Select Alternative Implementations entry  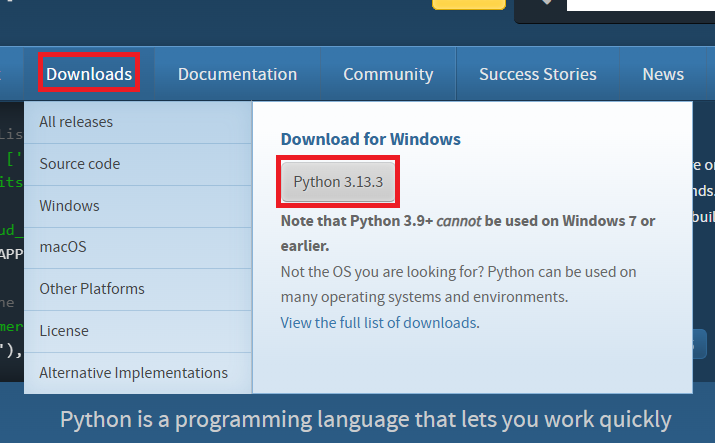pyautogui.click(x=138, y=373)
